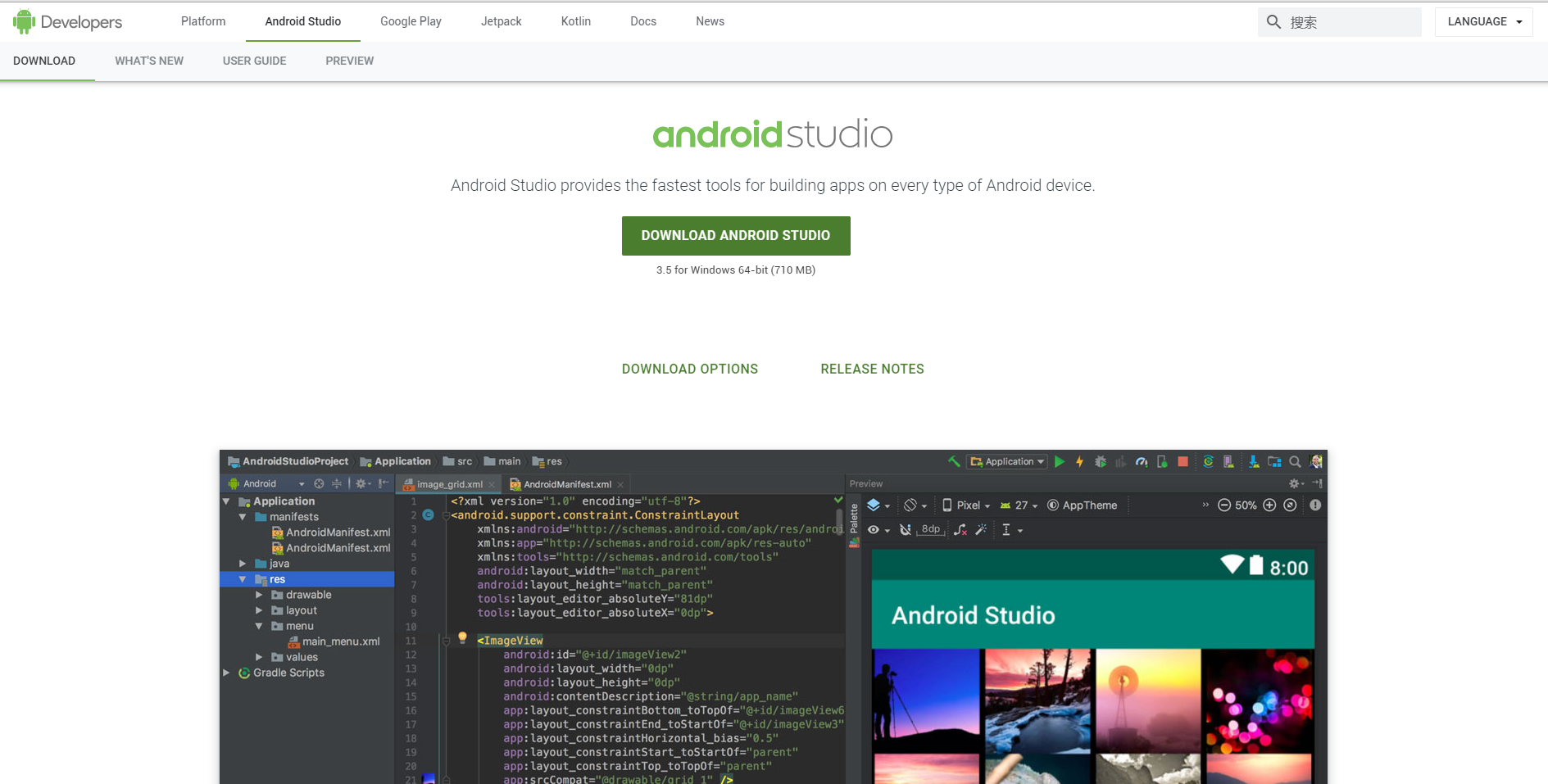Expand the drawable folder in the tree

[259, 595]
